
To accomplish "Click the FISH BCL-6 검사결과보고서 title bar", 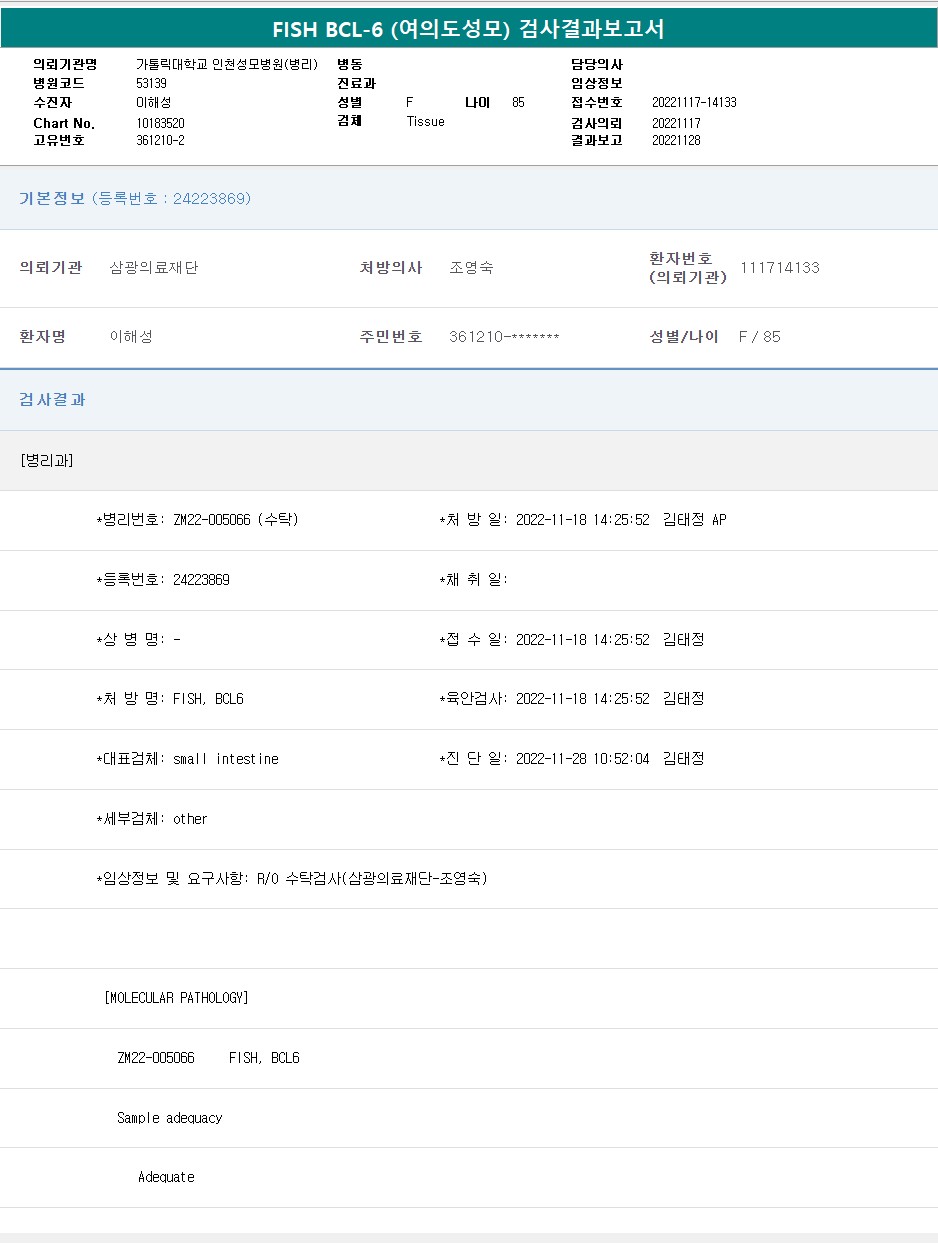I will 469,29.
